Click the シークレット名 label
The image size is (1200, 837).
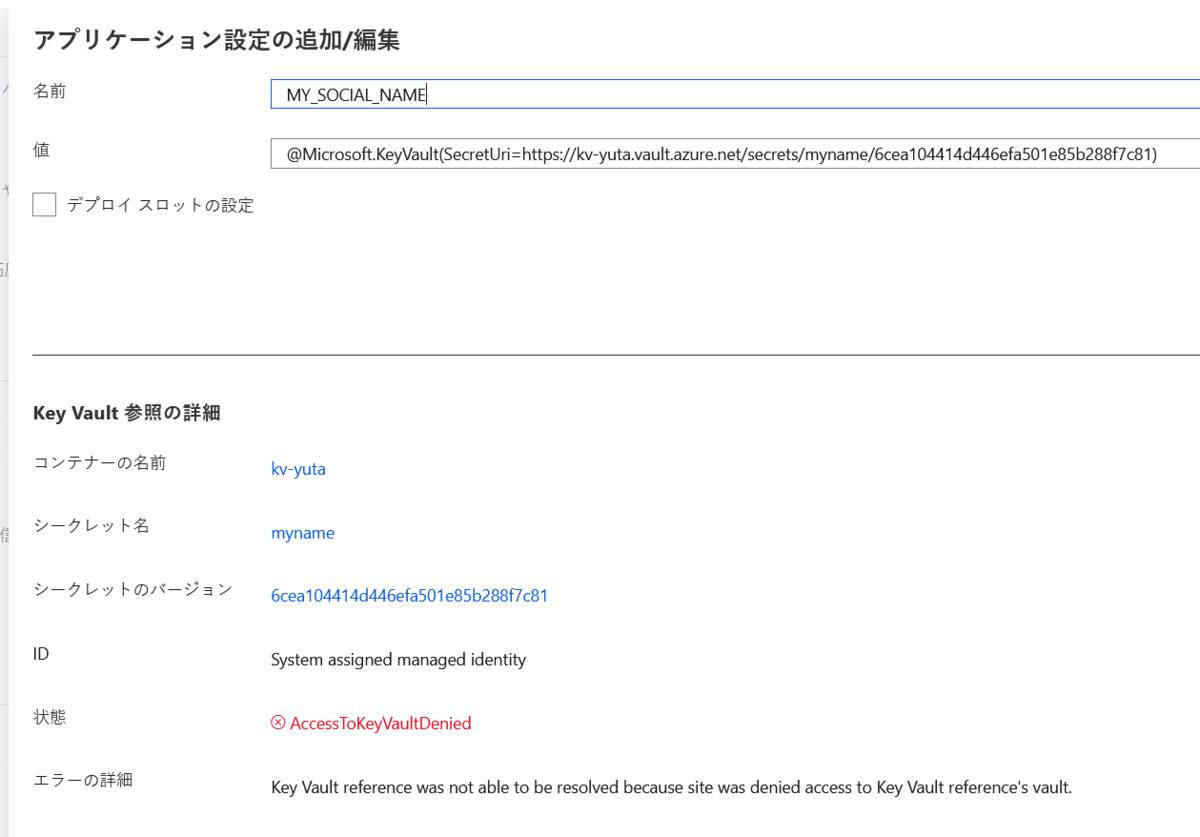(91, 527)
